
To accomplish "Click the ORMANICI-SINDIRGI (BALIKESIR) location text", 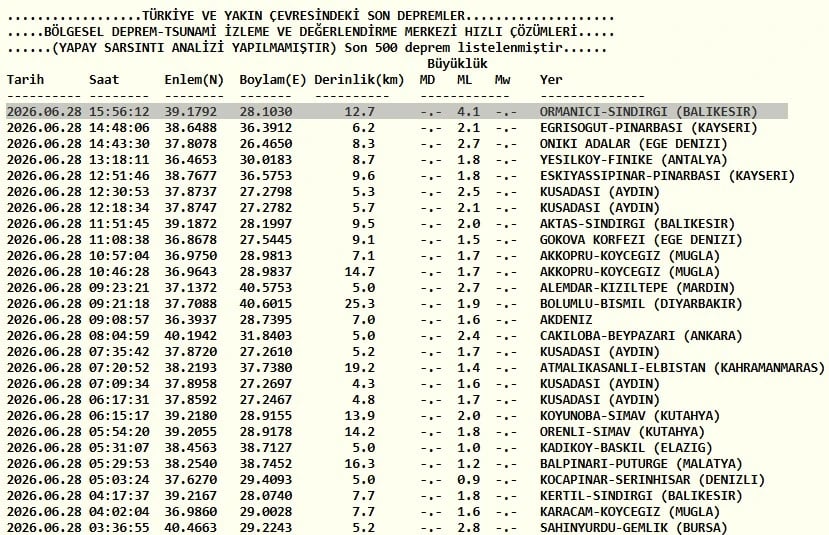I will [648, 112].
